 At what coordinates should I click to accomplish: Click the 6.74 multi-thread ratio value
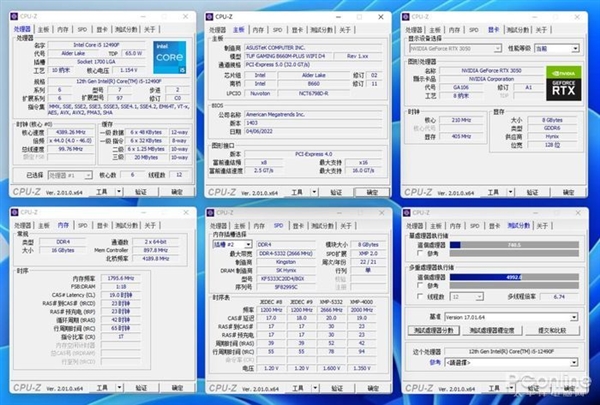click(559, 297)
